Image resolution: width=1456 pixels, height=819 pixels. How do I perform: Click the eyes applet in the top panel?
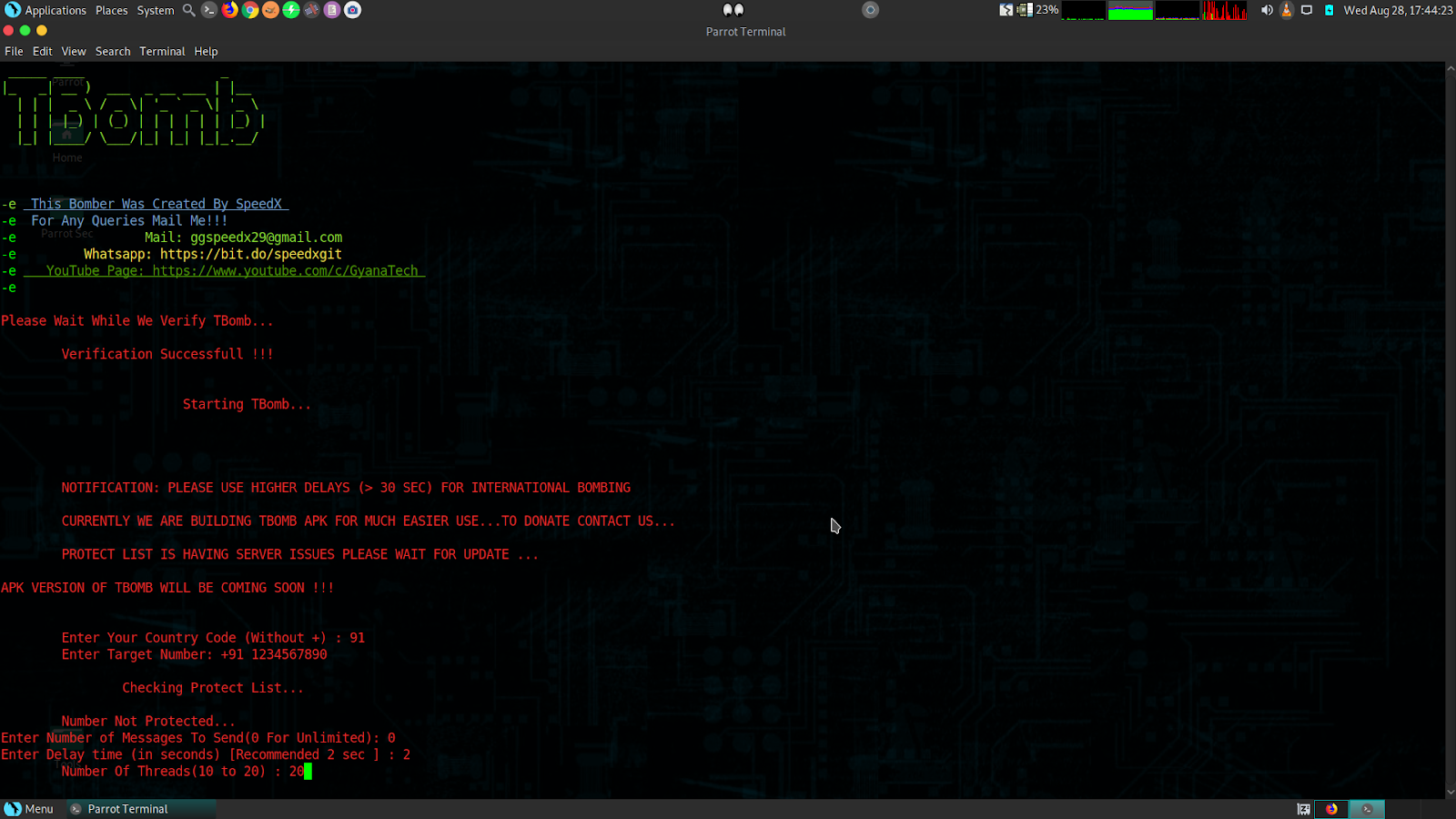[x=733, y=10]
